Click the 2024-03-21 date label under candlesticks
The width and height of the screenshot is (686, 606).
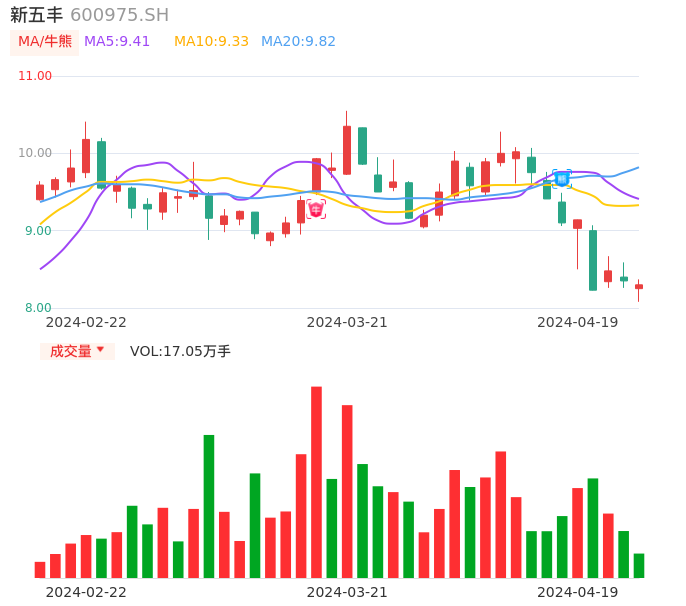coord(347,322)
